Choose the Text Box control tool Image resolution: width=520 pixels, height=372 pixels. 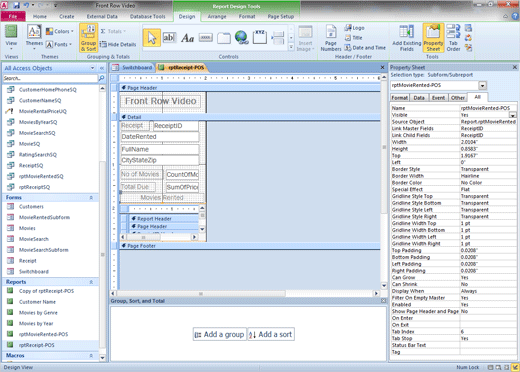click(x=169, y=38)
